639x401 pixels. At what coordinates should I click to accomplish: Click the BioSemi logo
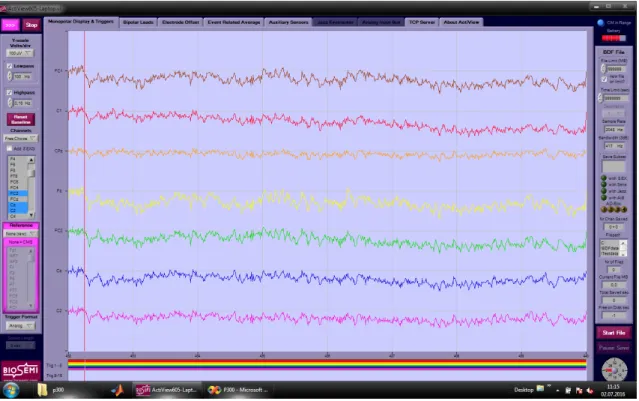(x=21, y=370)
